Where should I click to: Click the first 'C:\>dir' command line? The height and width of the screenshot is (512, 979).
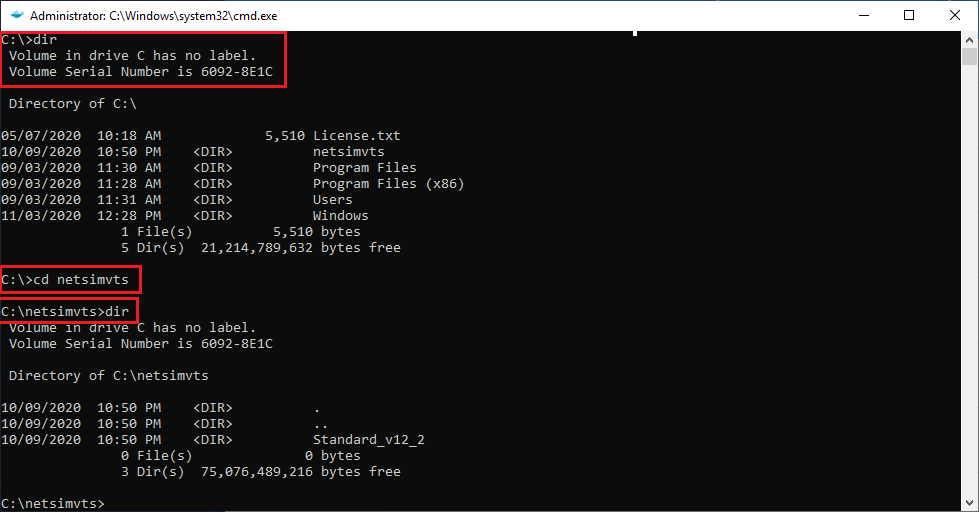click(29, 39)
